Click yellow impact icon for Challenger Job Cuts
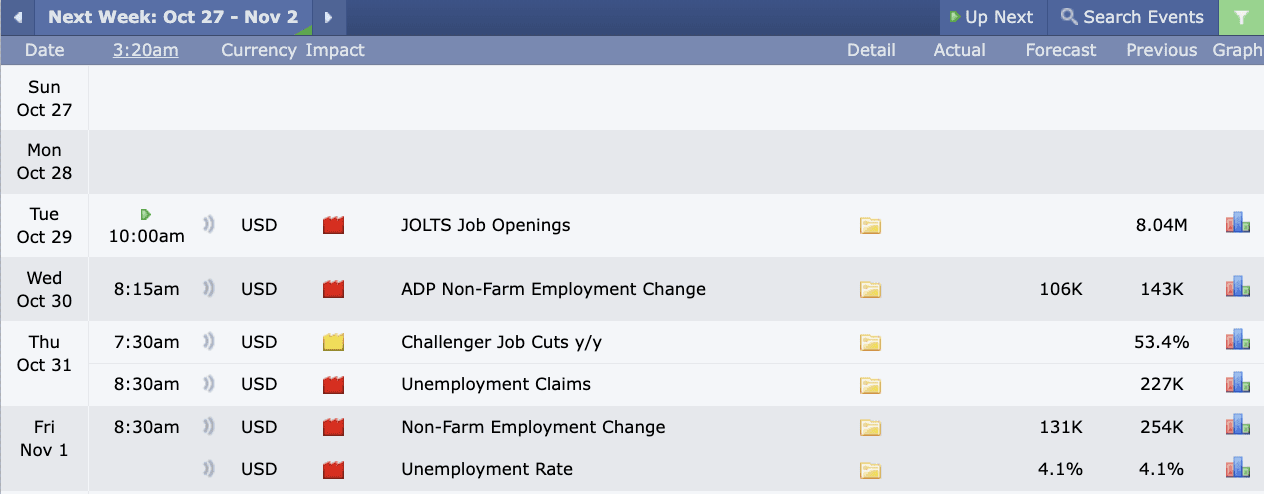Viewport: 1264px width, 494px height. tap(333, 343)
